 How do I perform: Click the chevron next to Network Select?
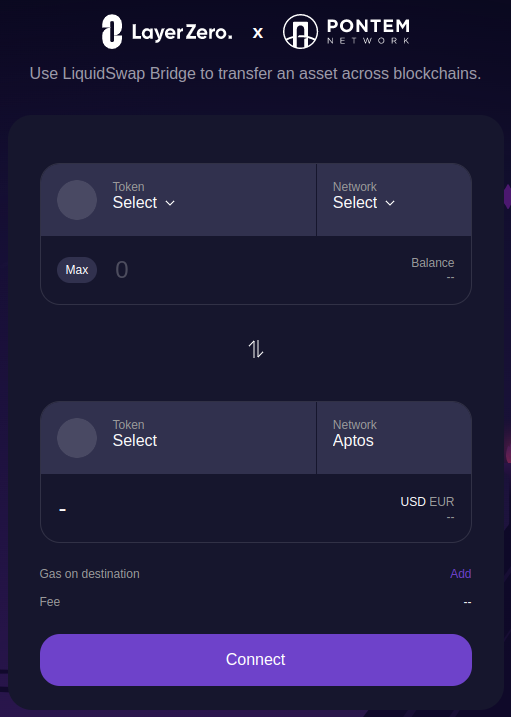pyautogui.click(x=390, y=203)
